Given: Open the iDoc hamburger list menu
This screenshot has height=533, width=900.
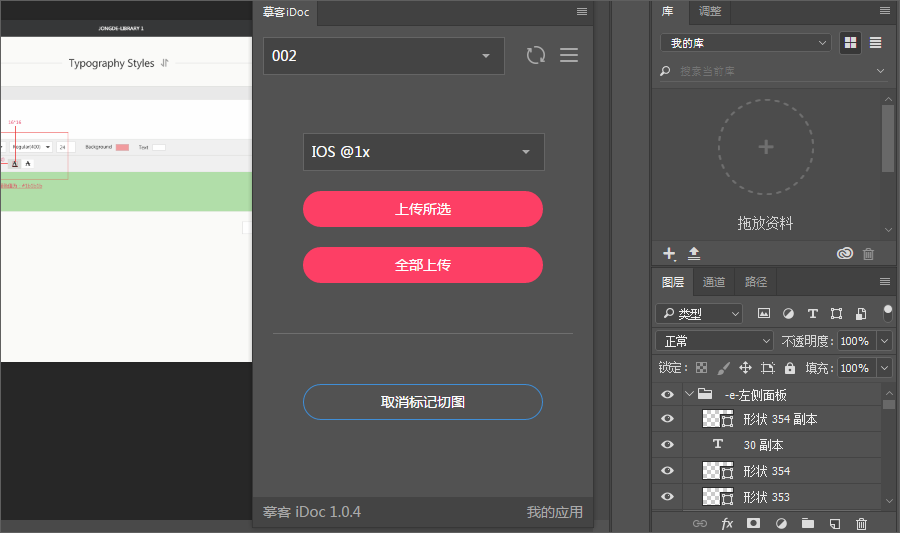Looking at the screenshot, I should pos(569,55).
